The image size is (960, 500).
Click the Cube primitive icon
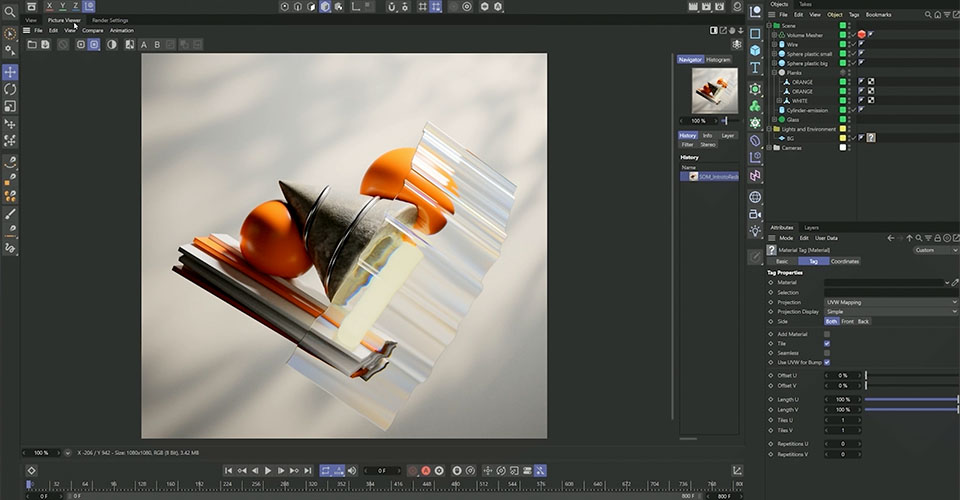click(755, 51)
